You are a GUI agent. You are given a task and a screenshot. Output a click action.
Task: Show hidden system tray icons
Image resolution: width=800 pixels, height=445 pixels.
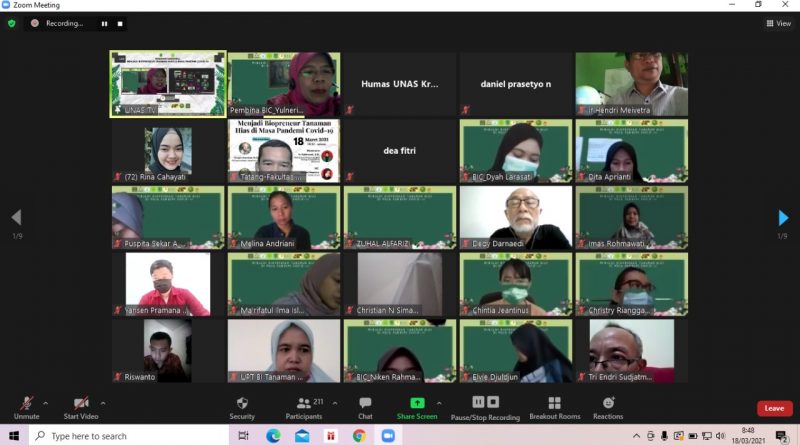(x=636, y=436)
